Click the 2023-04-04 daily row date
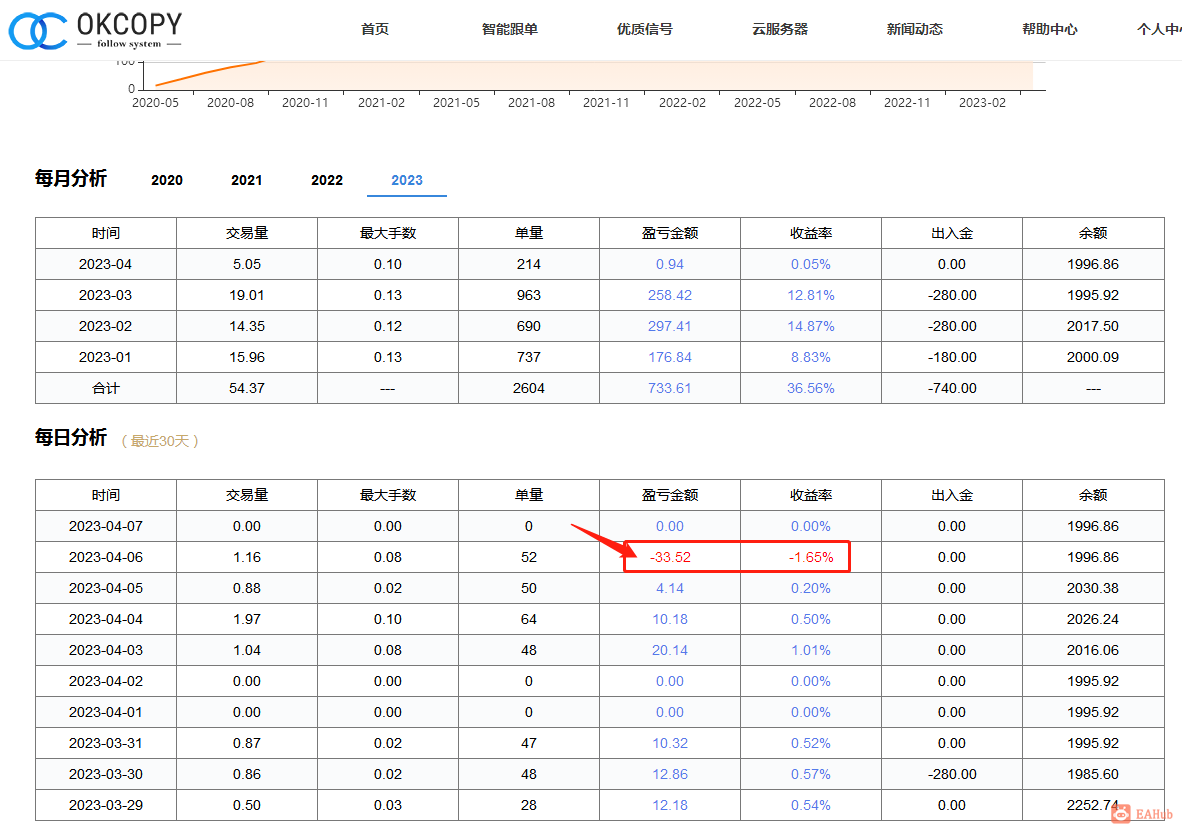Viewport: 1182px width, 829px height. (x=106, y=619)
